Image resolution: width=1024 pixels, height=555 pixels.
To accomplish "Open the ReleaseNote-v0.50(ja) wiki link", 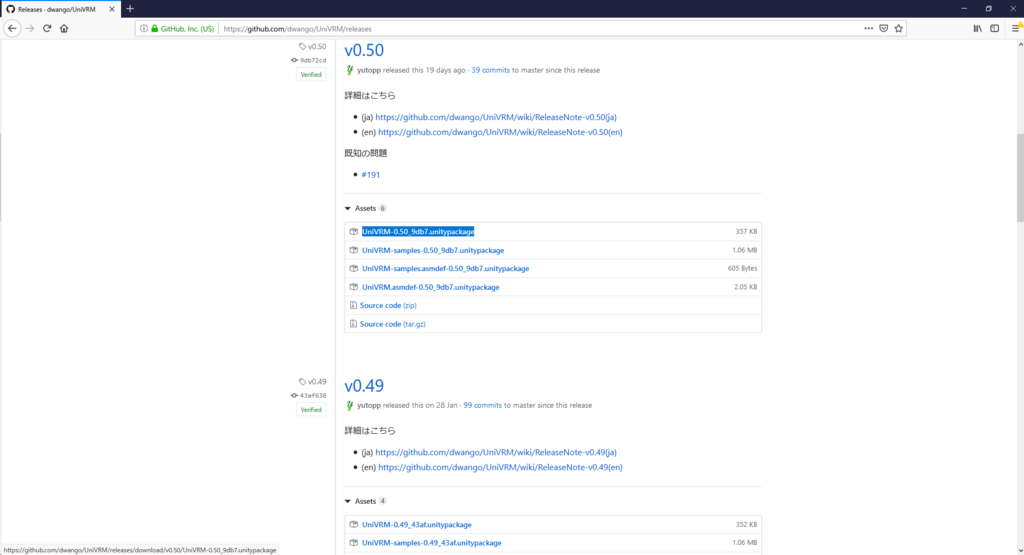I will click(496, 118).
